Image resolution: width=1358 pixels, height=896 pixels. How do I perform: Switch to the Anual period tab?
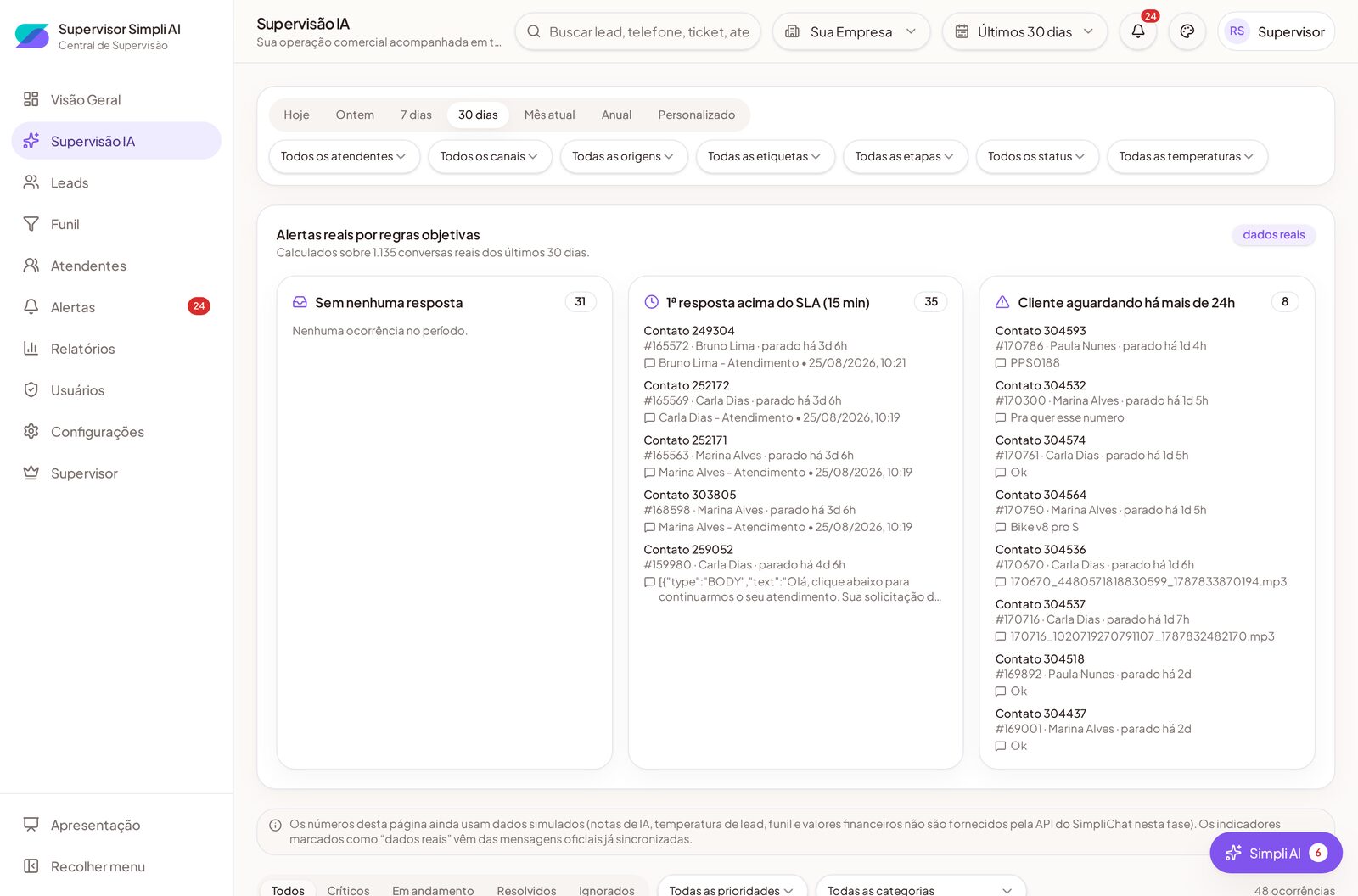616,115
